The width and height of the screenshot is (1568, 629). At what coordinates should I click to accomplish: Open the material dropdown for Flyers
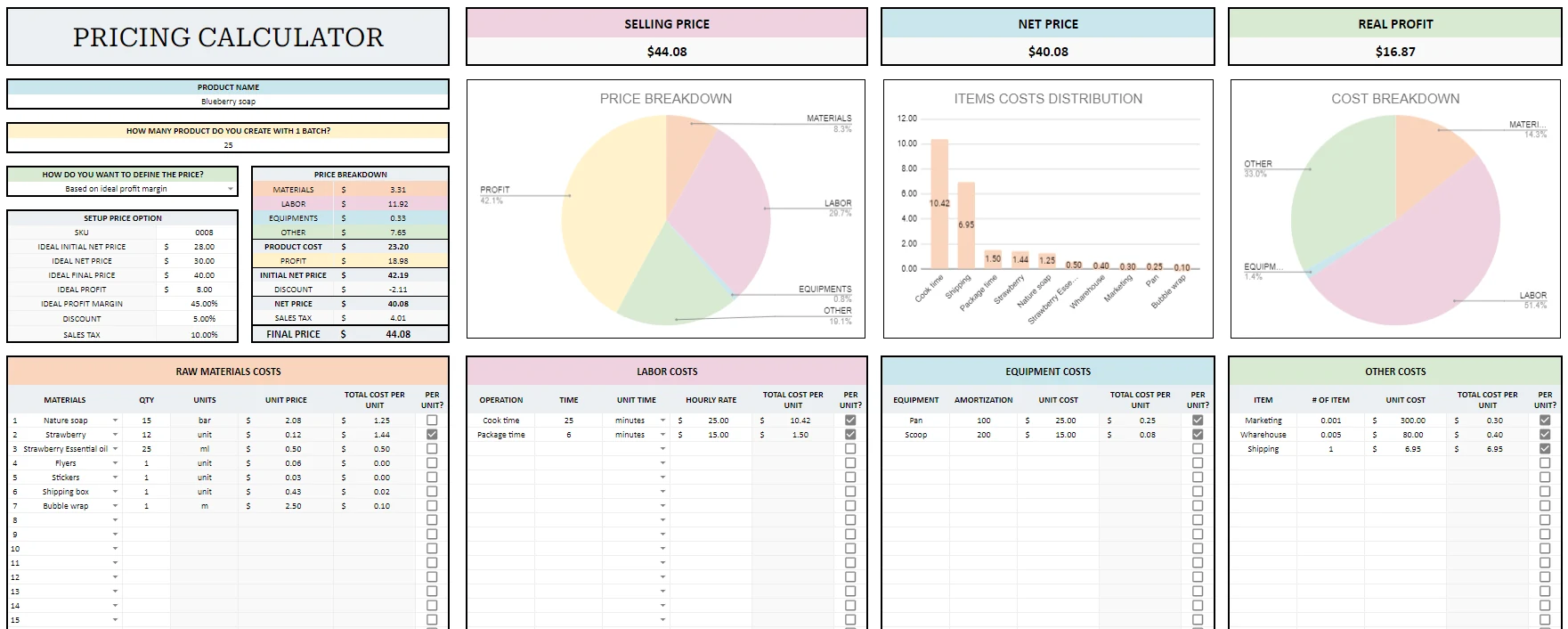pos(115,463)
